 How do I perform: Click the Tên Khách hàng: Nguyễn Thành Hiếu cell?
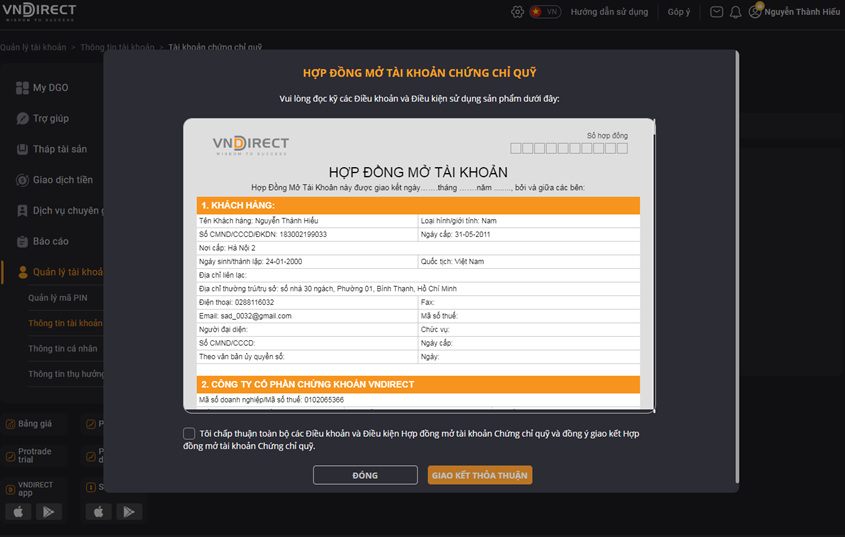tap(307, 221)
